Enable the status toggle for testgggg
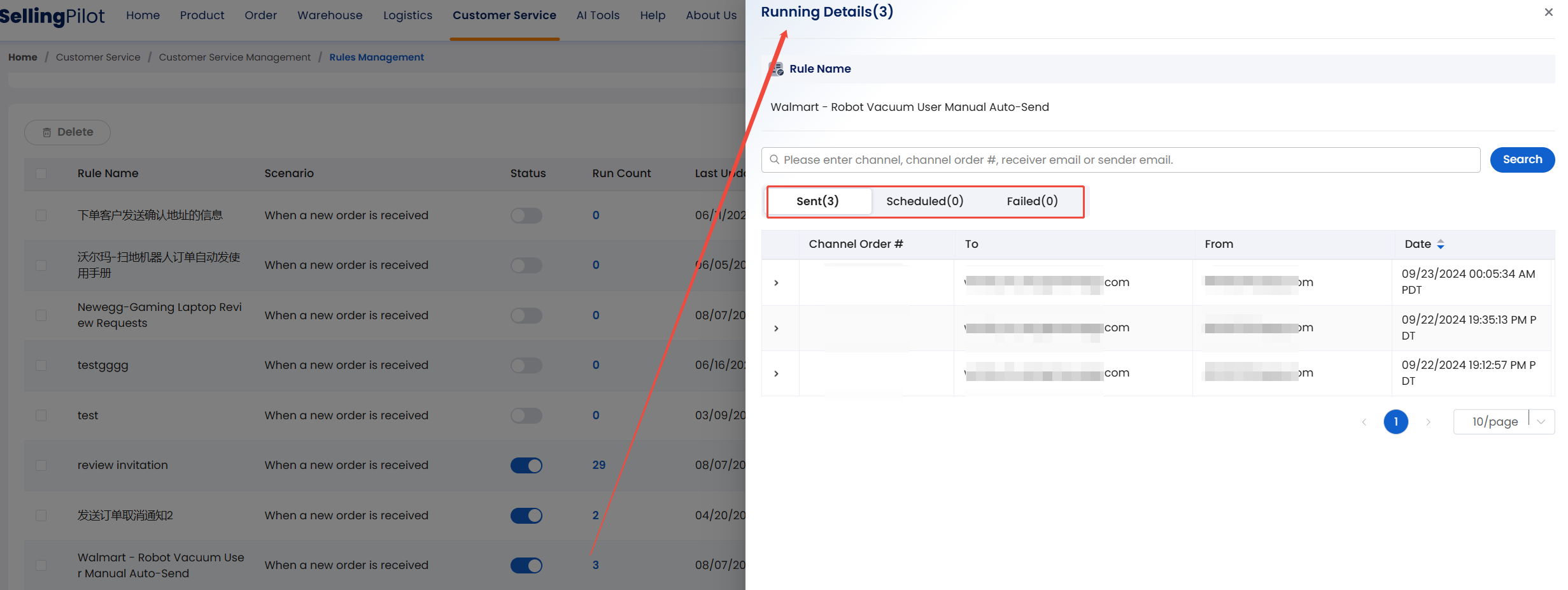This screenshot has height=590, width=1568. point(526,365)
